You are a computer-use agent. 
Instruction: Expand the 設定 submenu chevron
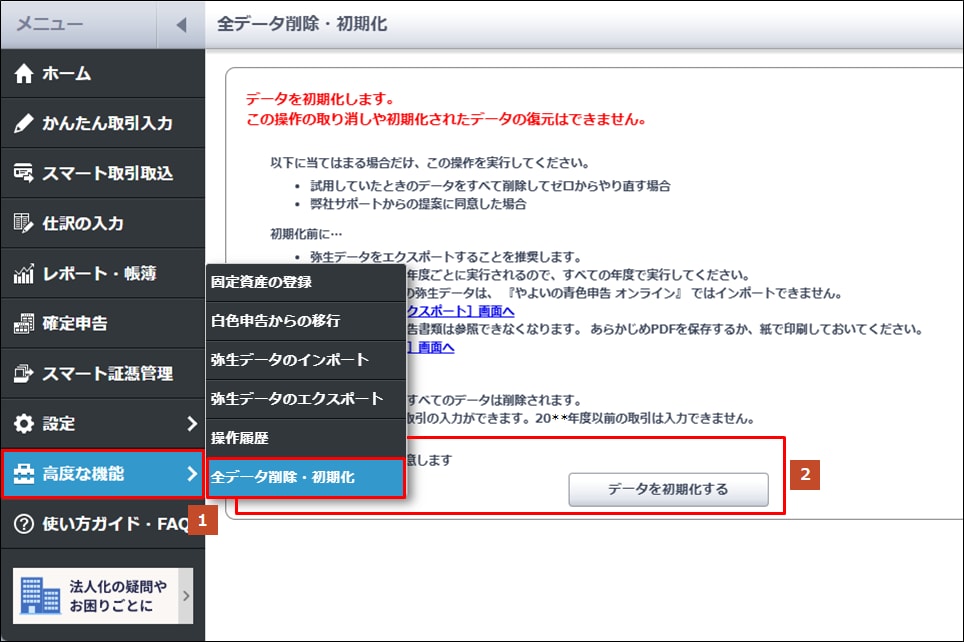coord(192,424)
